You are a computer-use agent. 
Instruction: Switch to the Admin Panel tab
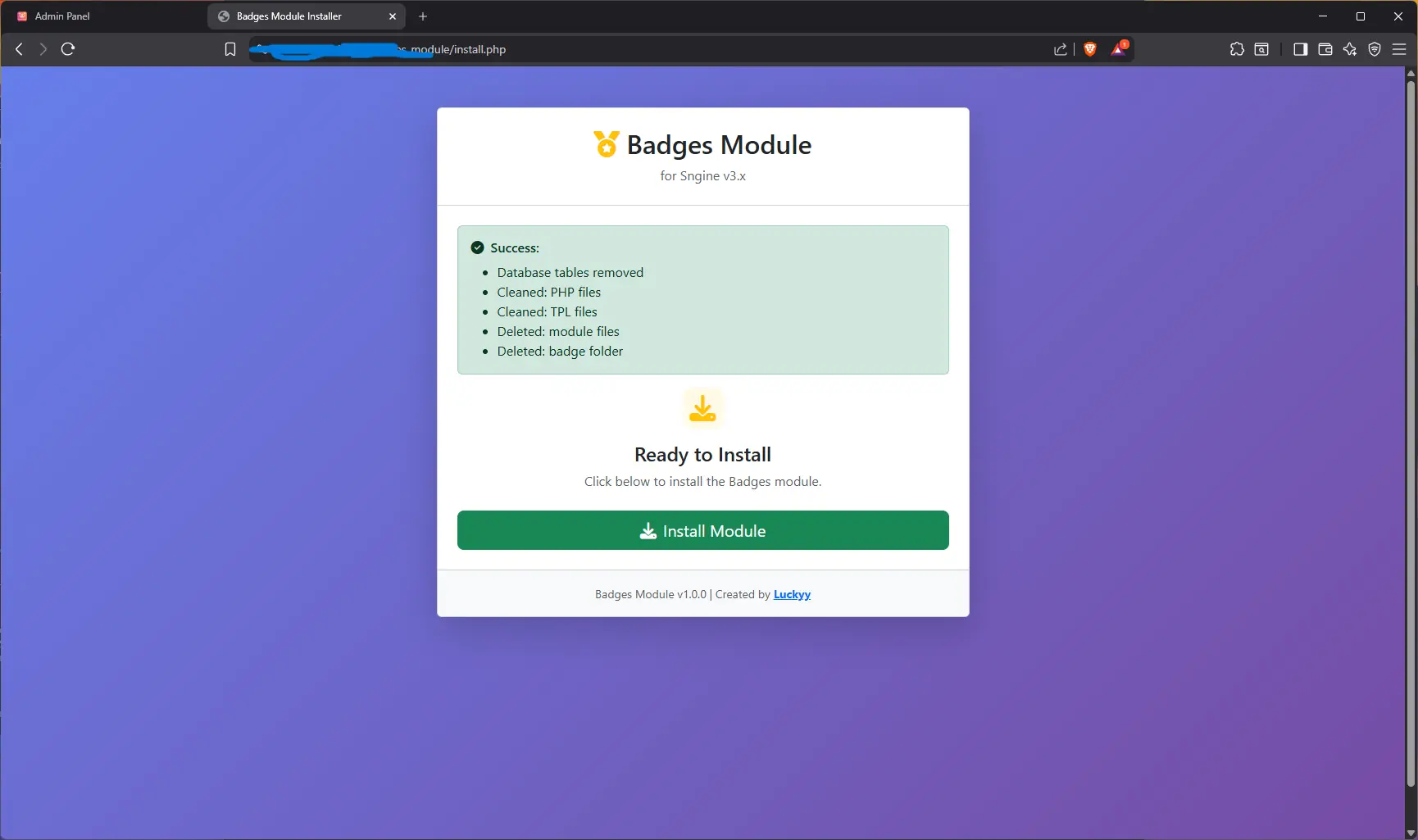(x=62, y=16)
